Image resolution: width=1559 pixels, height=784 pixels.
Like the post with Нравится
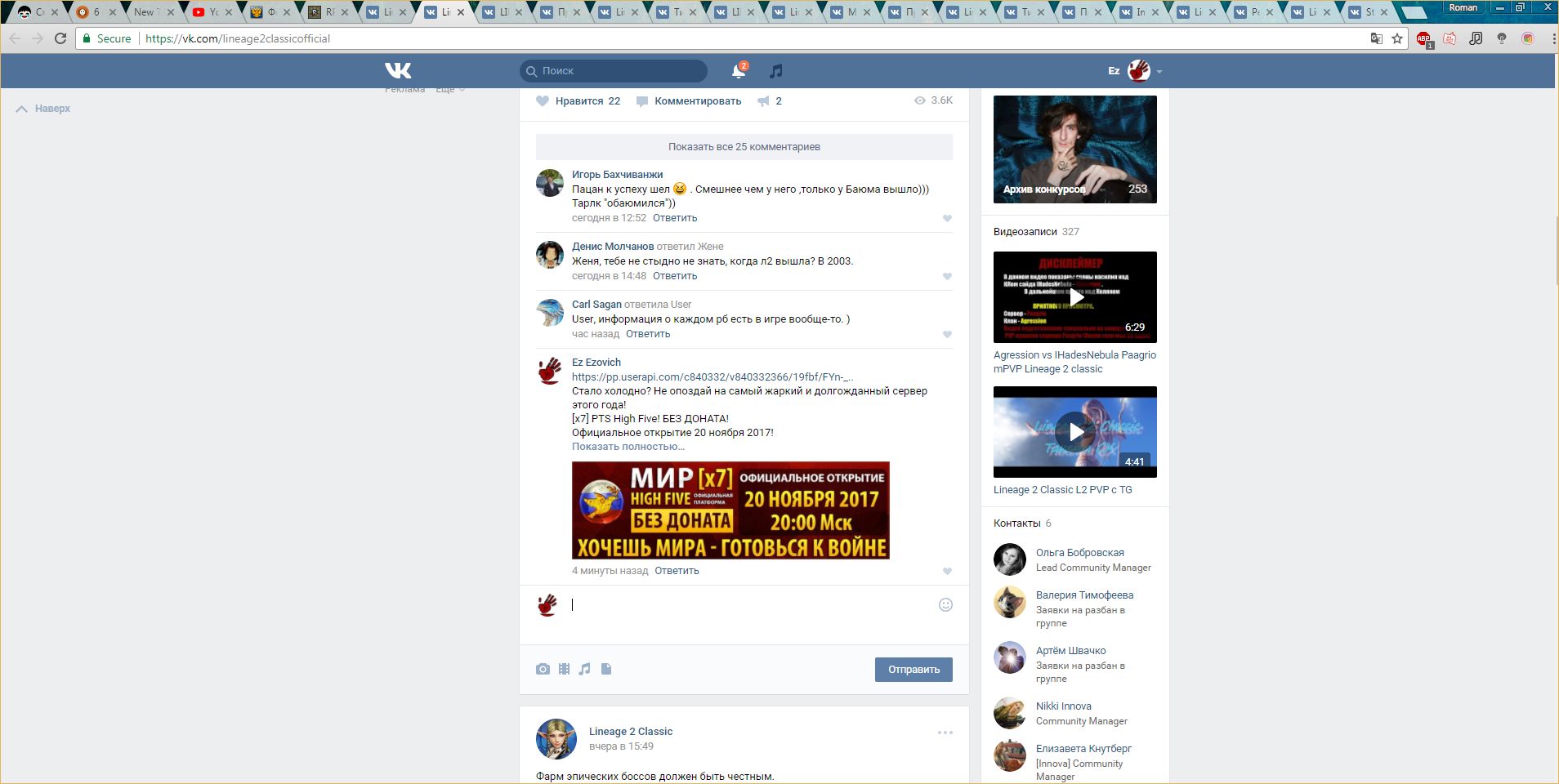pyautogui.click(x=578, y=101)
